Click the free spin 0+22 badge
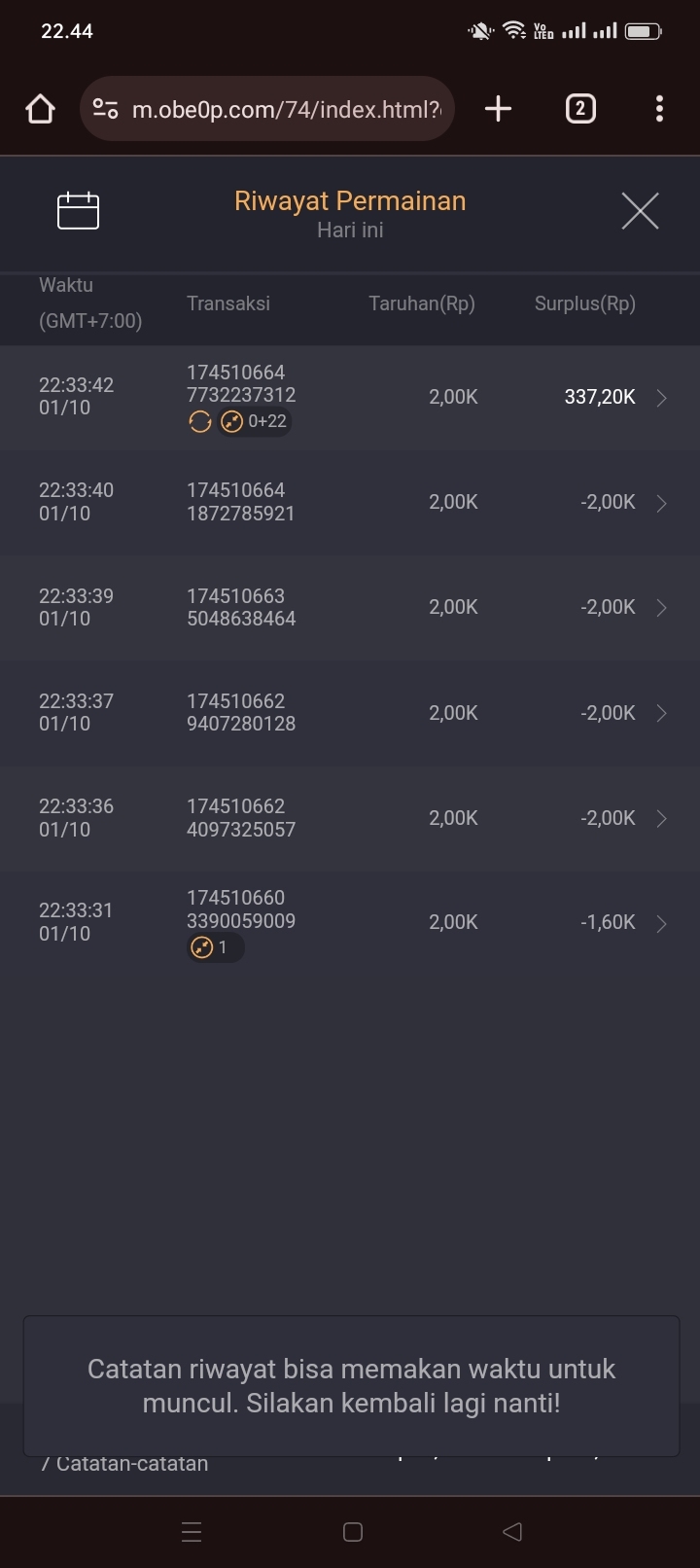 click(x=254, y=421)
